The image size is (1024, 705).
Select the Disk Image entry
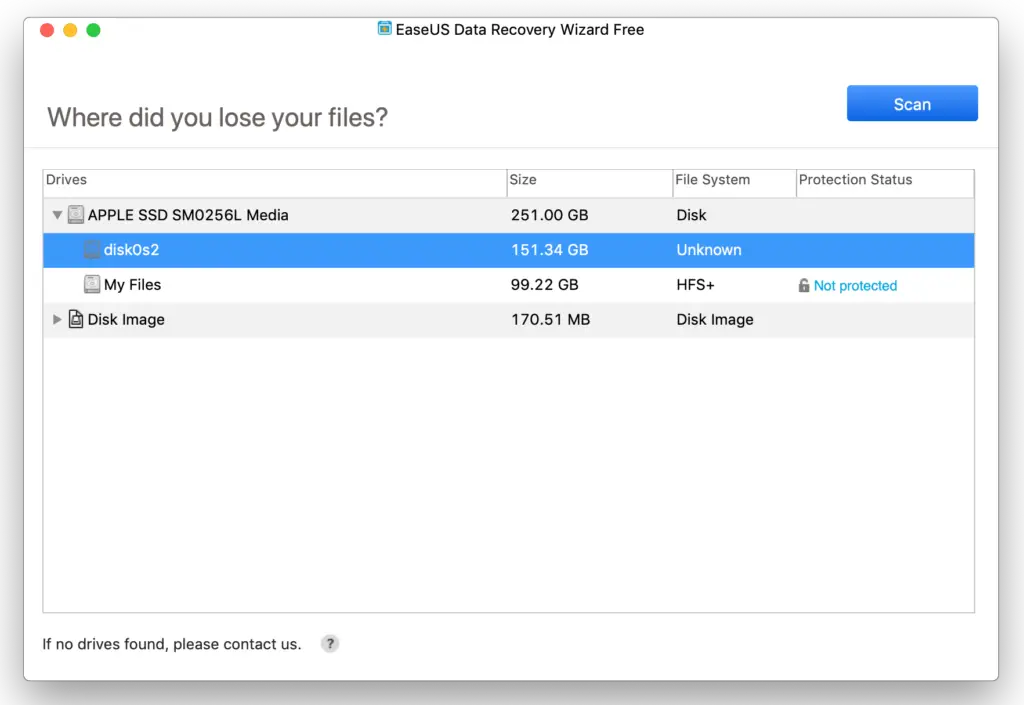click(x=508, y=319)
